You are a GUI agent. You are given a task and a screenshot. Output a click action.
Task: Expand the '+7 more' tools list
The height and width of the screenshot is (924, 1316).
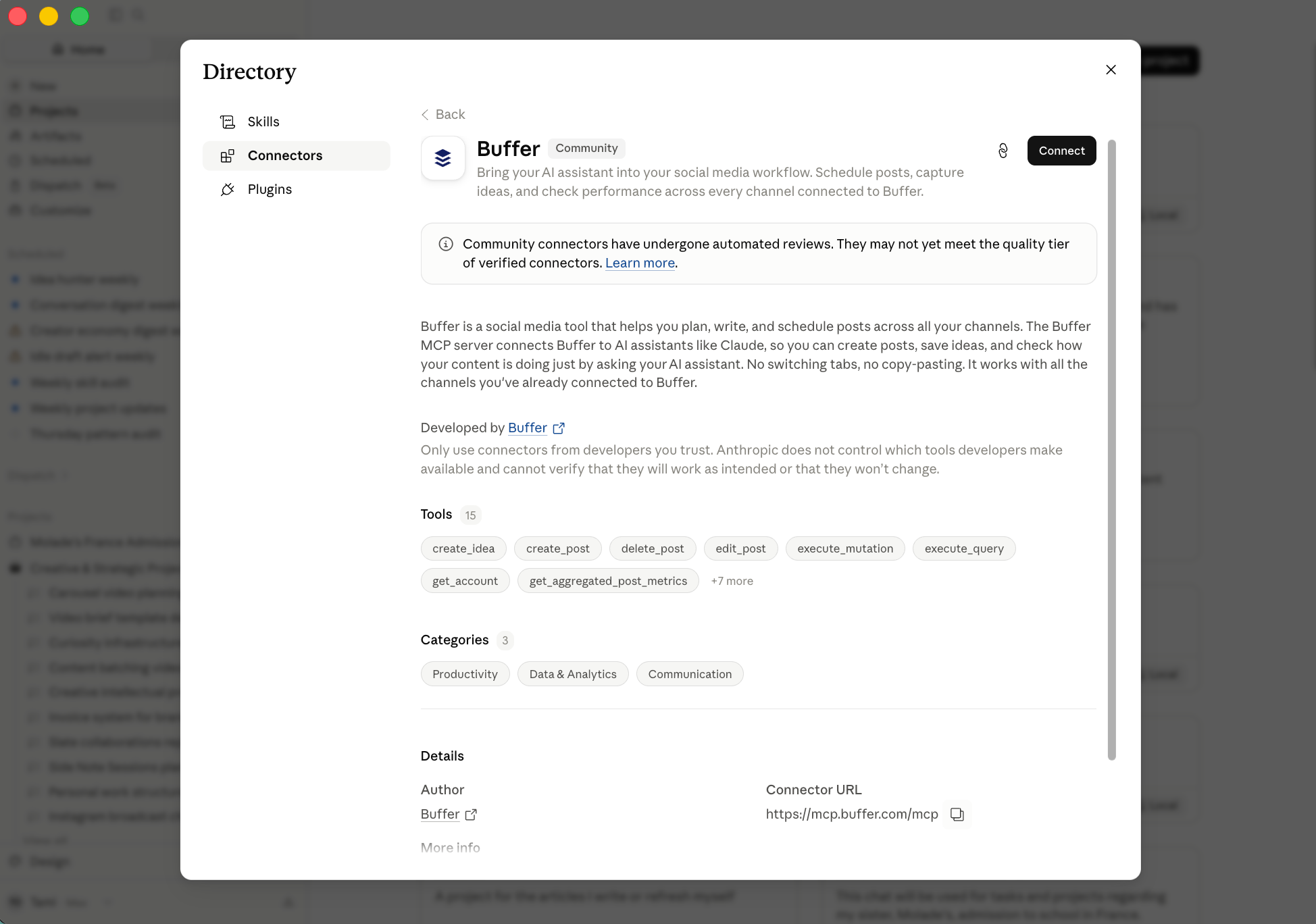click(x=732, y=581)
